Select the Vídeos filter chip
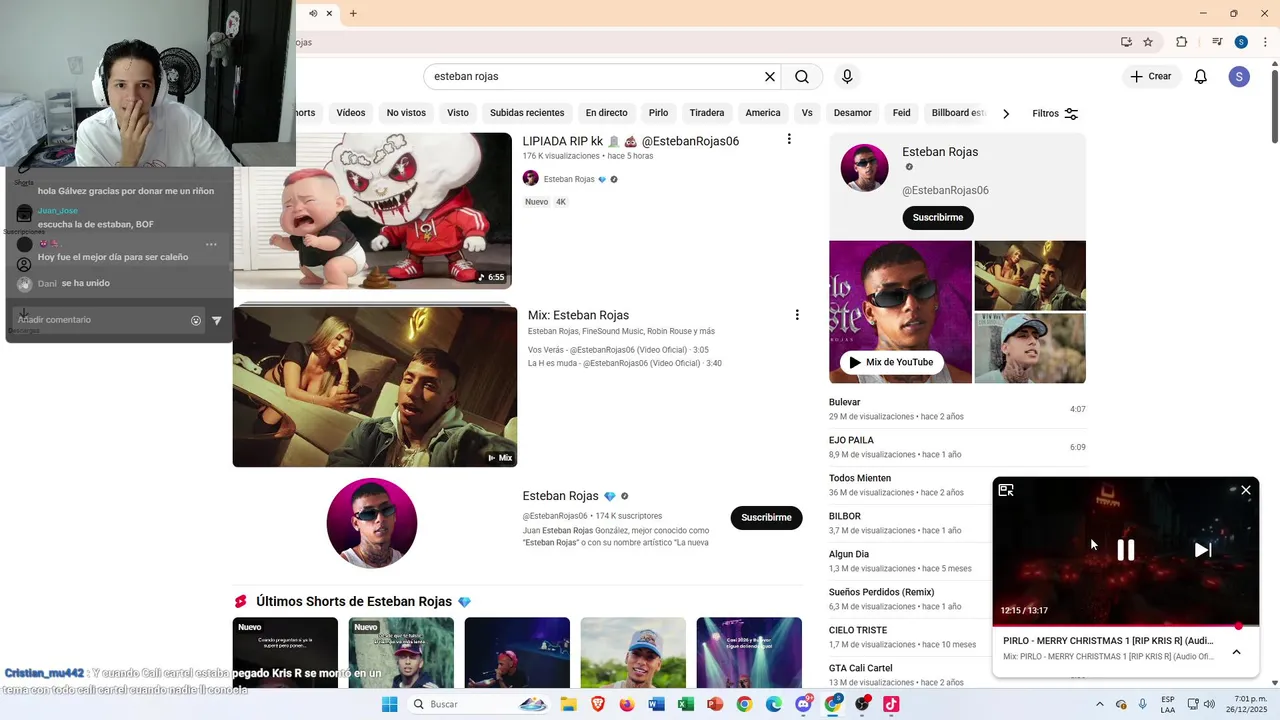This screenshot has width=1280, height=720. click(x=351, y=113)
